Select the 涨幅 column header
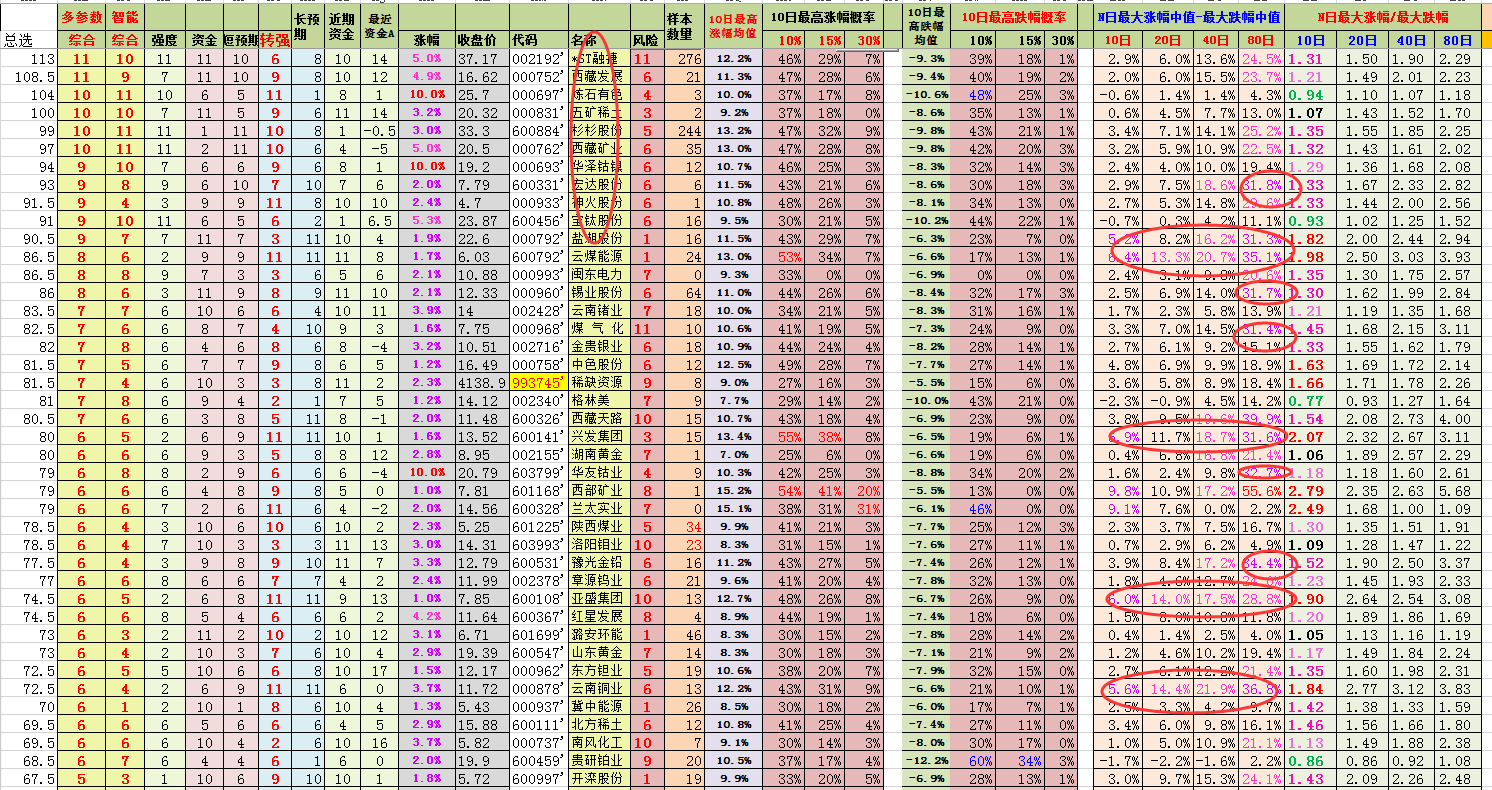This screenshot has width=1492, height=790. (425, 40)
